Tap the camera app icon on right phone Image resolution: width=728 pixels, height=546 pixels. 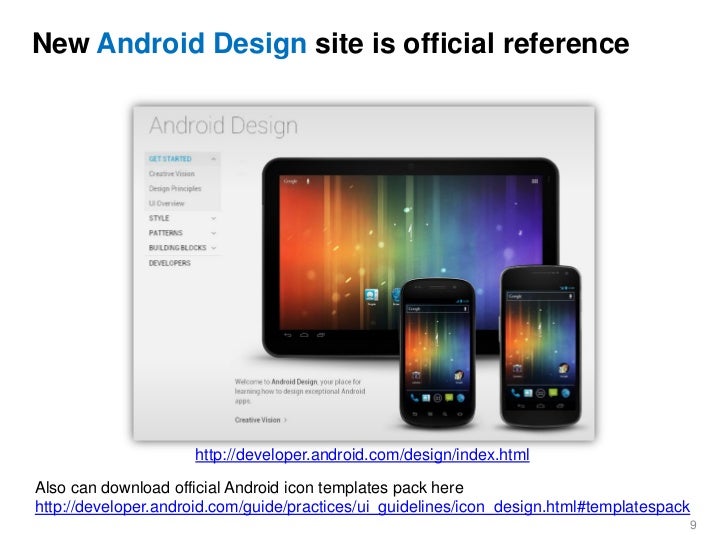(x=517, y=370)
